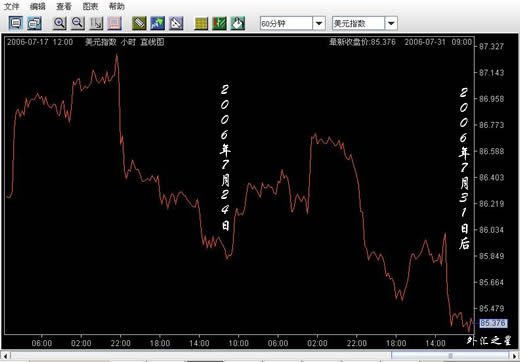Click the yellow grid toolbar icon
The image size is (520, 362).
point(201,23)
